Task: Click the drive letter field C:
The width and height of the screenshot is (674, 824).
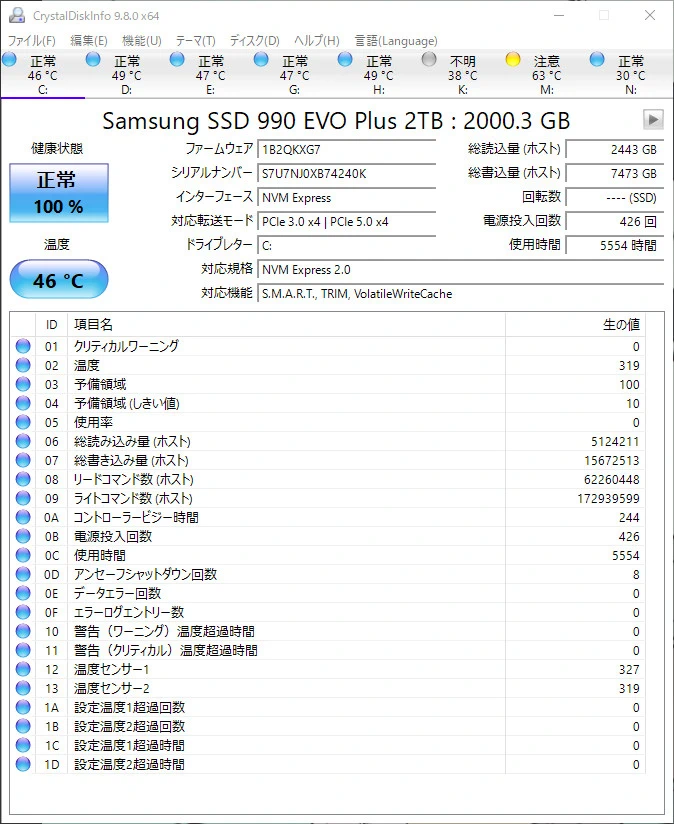Action: click(x=347, y=245)
